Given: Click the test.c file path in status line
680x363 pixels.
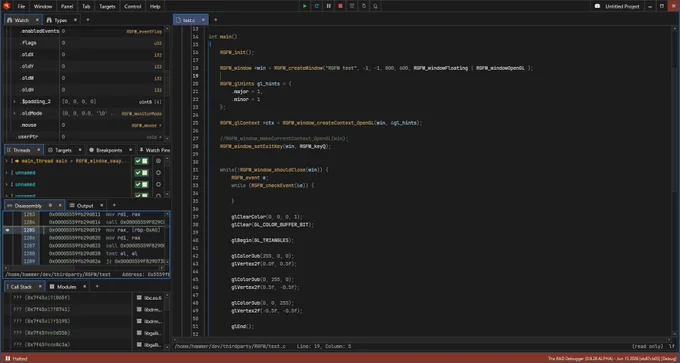Looking at the screenshot, I should [x=230, y=347].
